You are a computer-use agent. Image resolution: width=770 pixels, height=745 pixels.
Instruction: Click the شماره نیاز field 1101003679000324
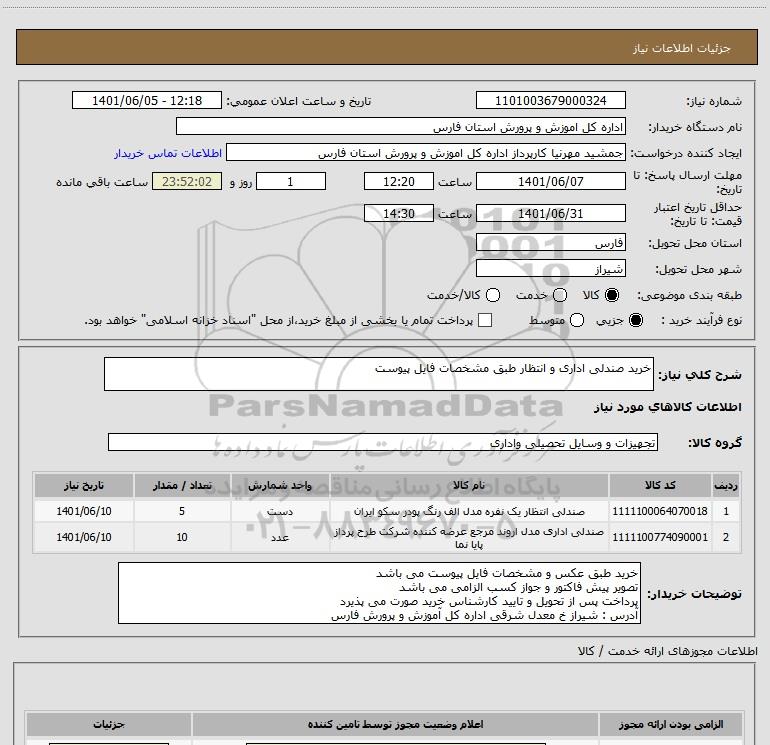point(550,100)
